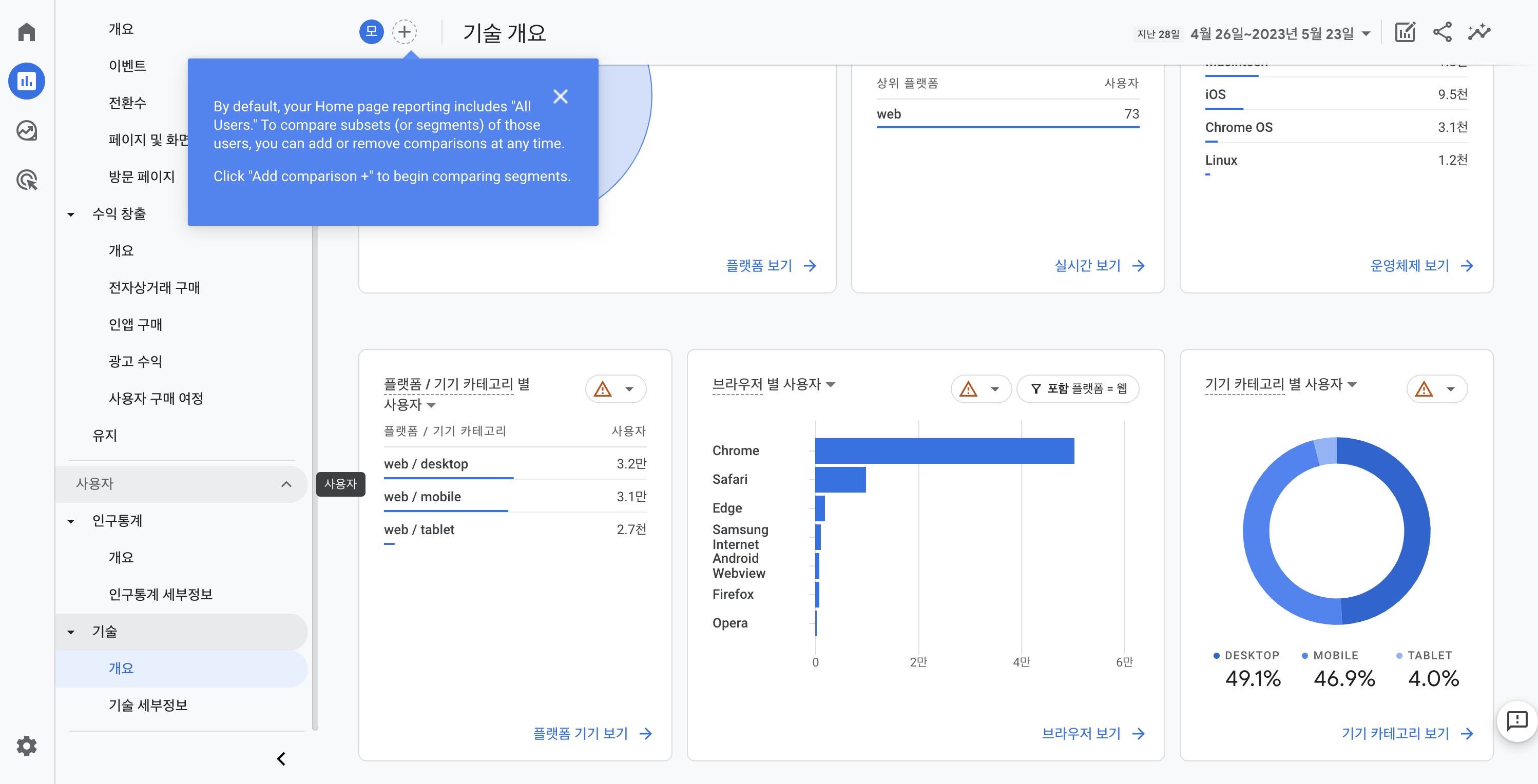Collapse the 사용자 section
The image size is (1538, 784).
286,484
